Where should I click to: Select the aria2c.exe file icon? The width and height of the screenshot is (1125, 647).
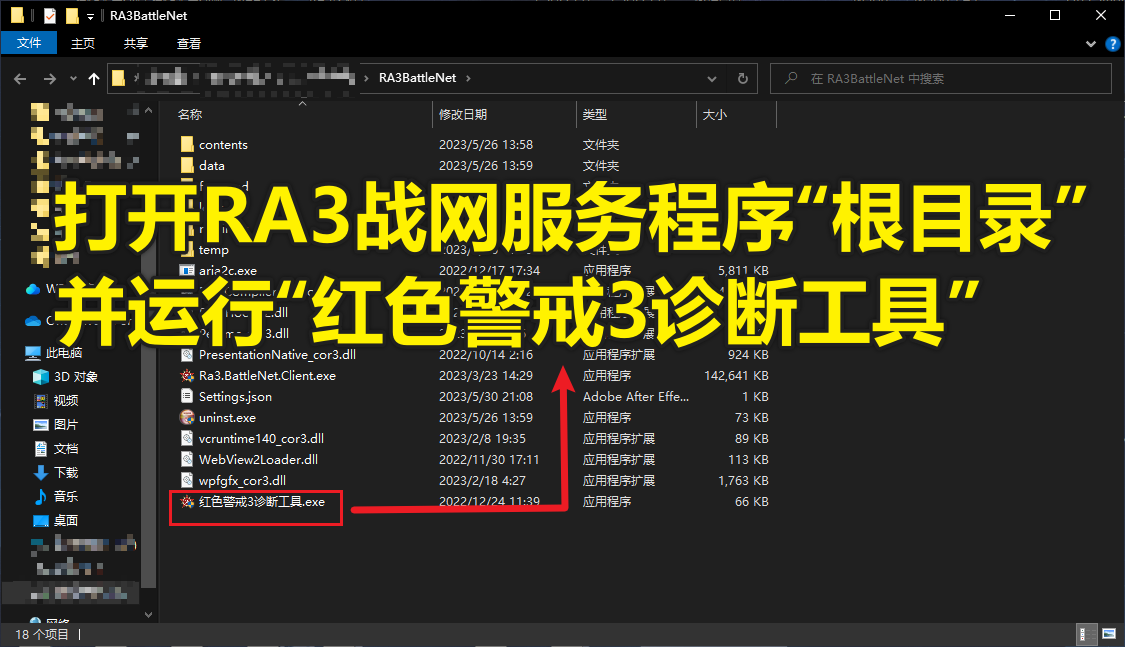coord(187,270)
